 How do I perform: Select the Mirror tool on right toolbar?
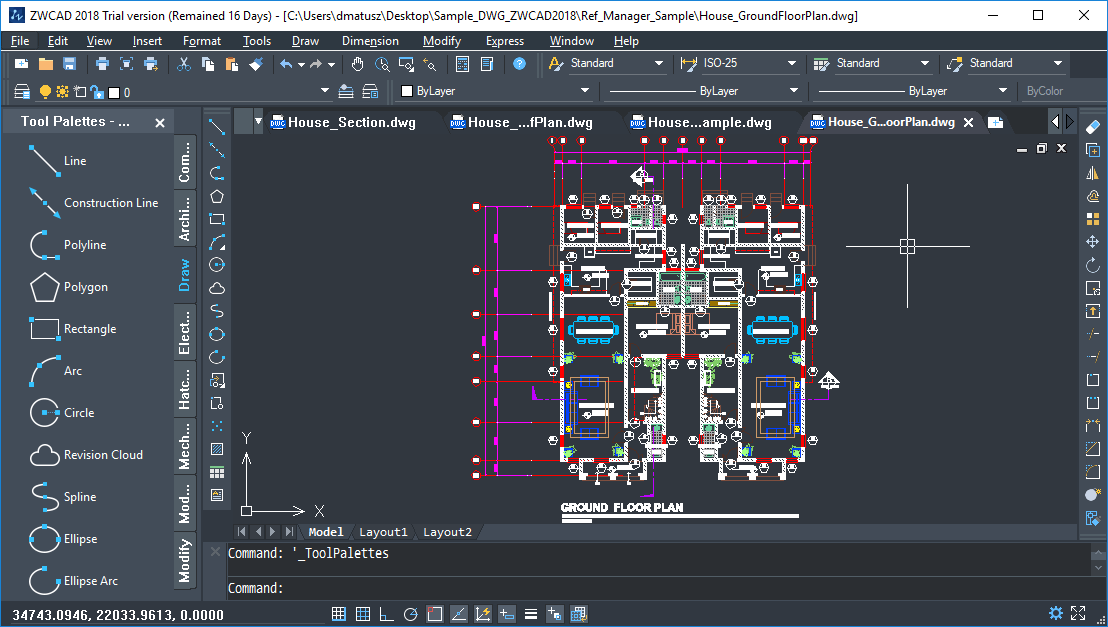1093,171
